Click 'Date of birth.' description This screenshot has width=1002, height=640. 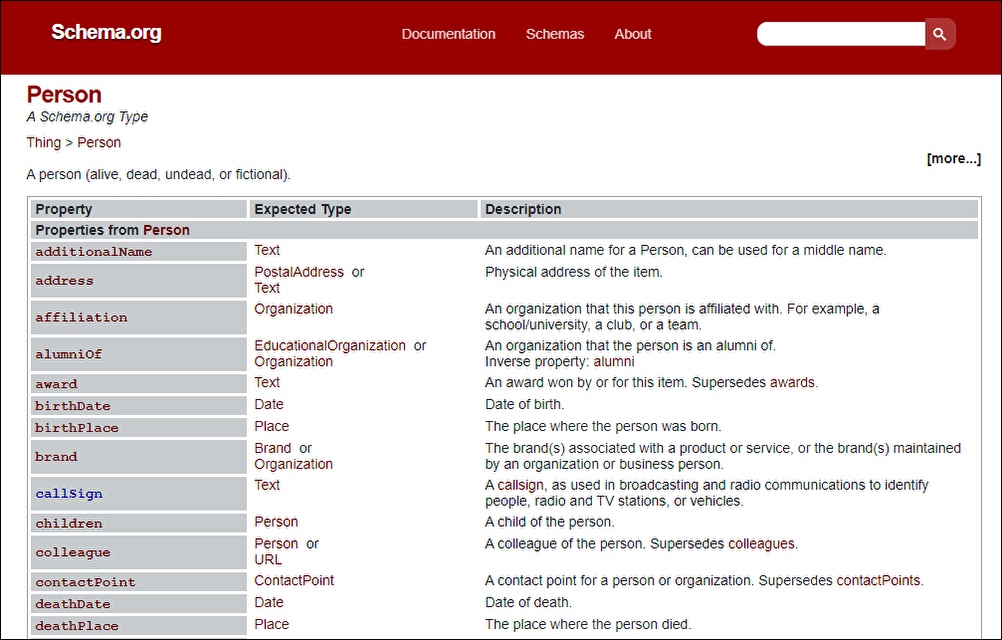tap(525, 404)
